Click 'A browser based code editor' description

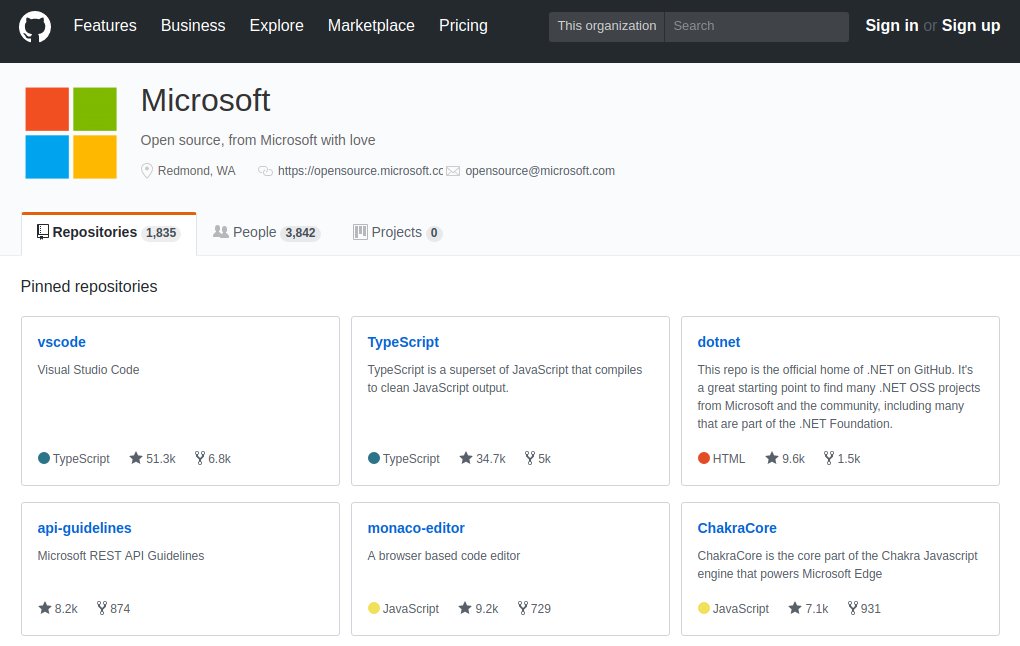[444, 556]
